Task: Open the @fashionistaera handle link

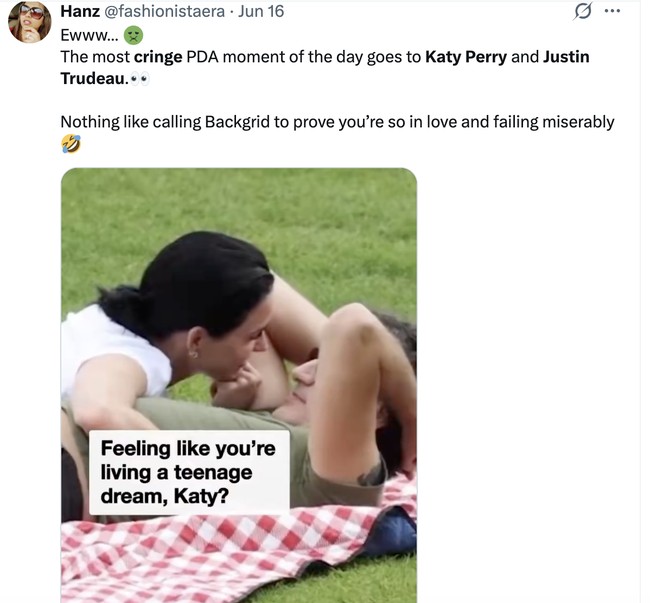Action: [164, 11]
